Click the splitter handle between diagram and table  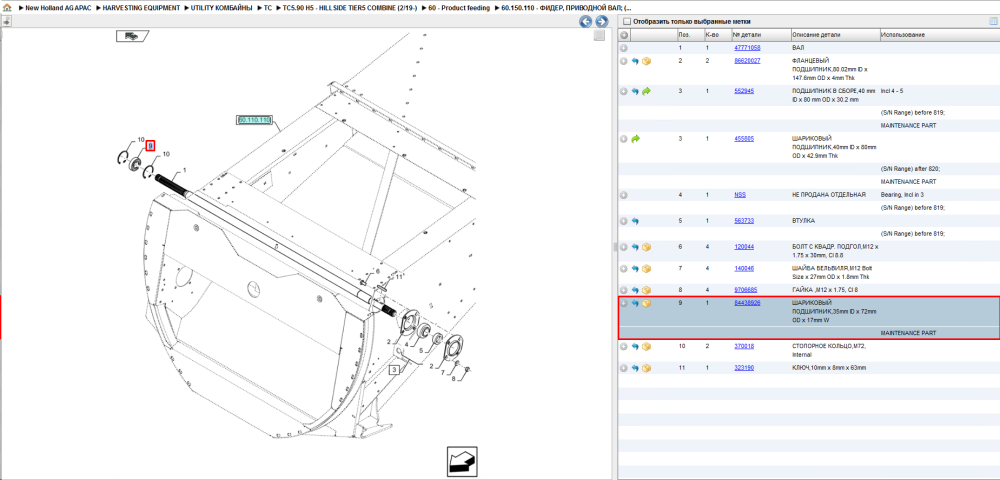pyautogui.click(x=615, y=247)
